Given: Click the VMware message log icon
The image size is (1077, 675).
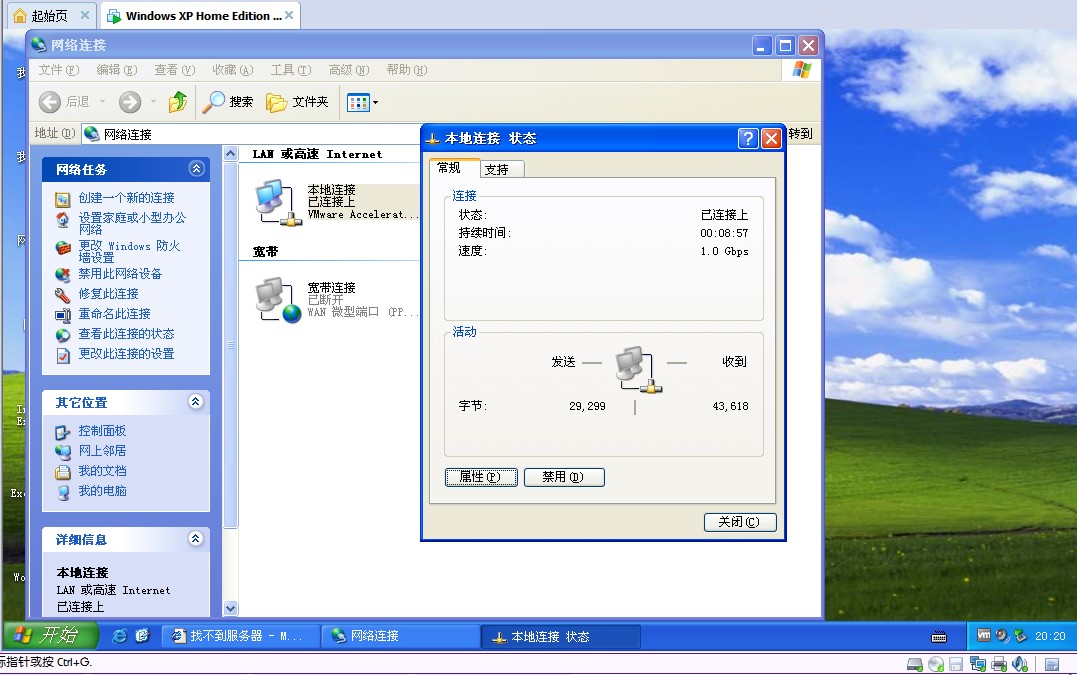Looking at the screenshot, I should point(1052,664).
